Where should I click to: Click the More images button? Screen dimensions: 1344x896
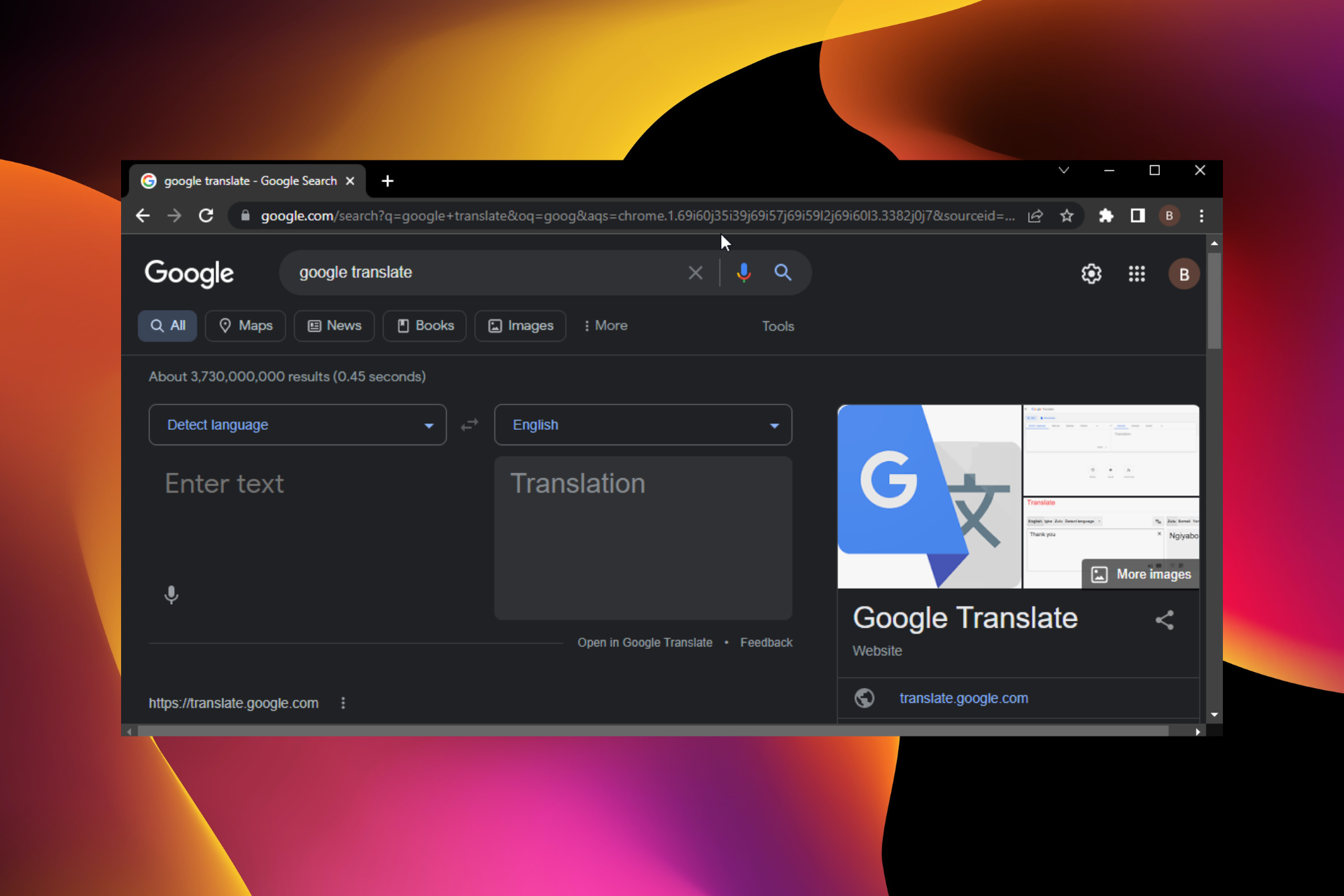point(1141,574)
